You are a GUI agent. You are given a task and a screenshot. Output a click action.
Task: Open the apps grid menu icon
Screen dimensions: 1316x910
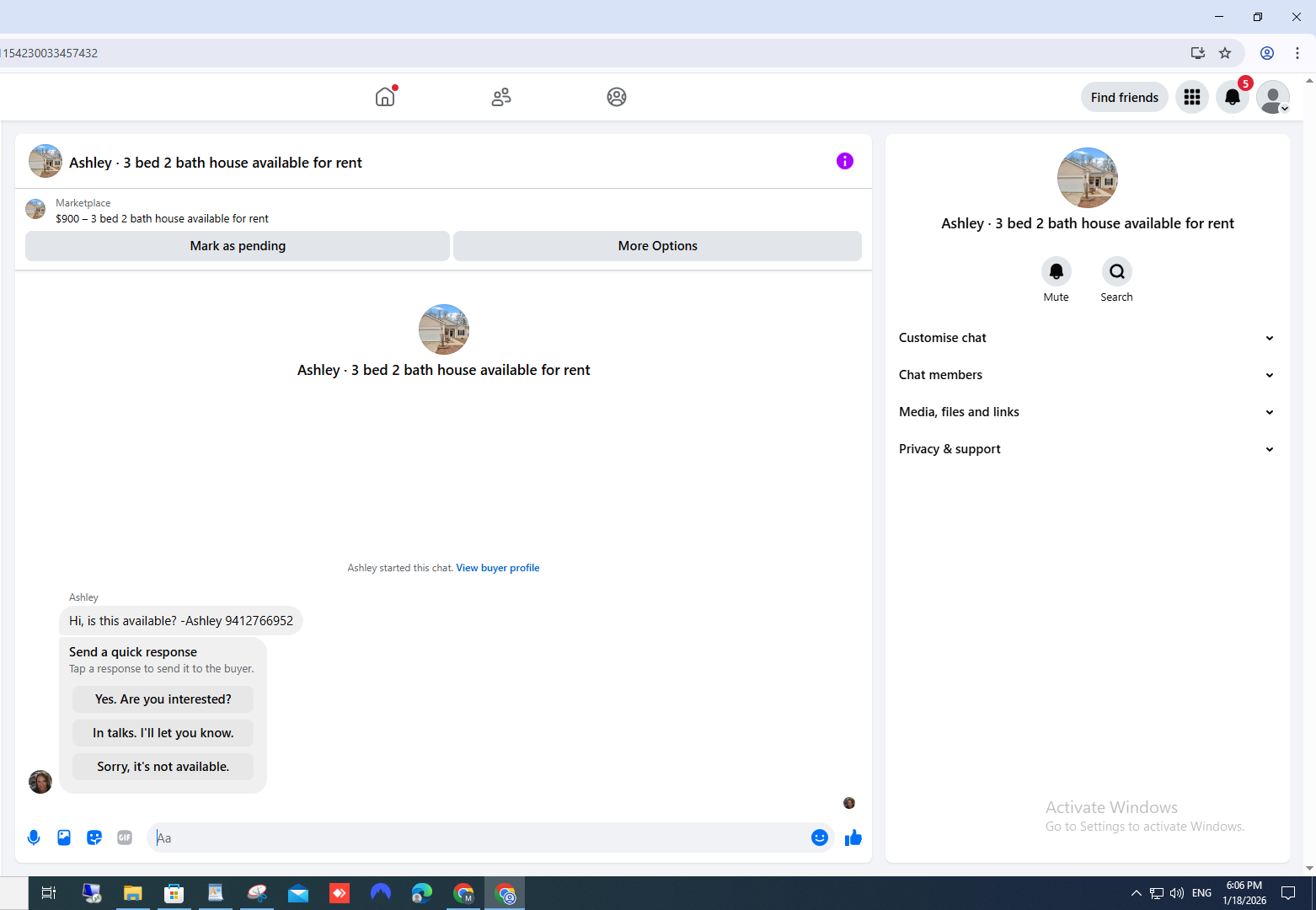click(x=1192, y=97)
